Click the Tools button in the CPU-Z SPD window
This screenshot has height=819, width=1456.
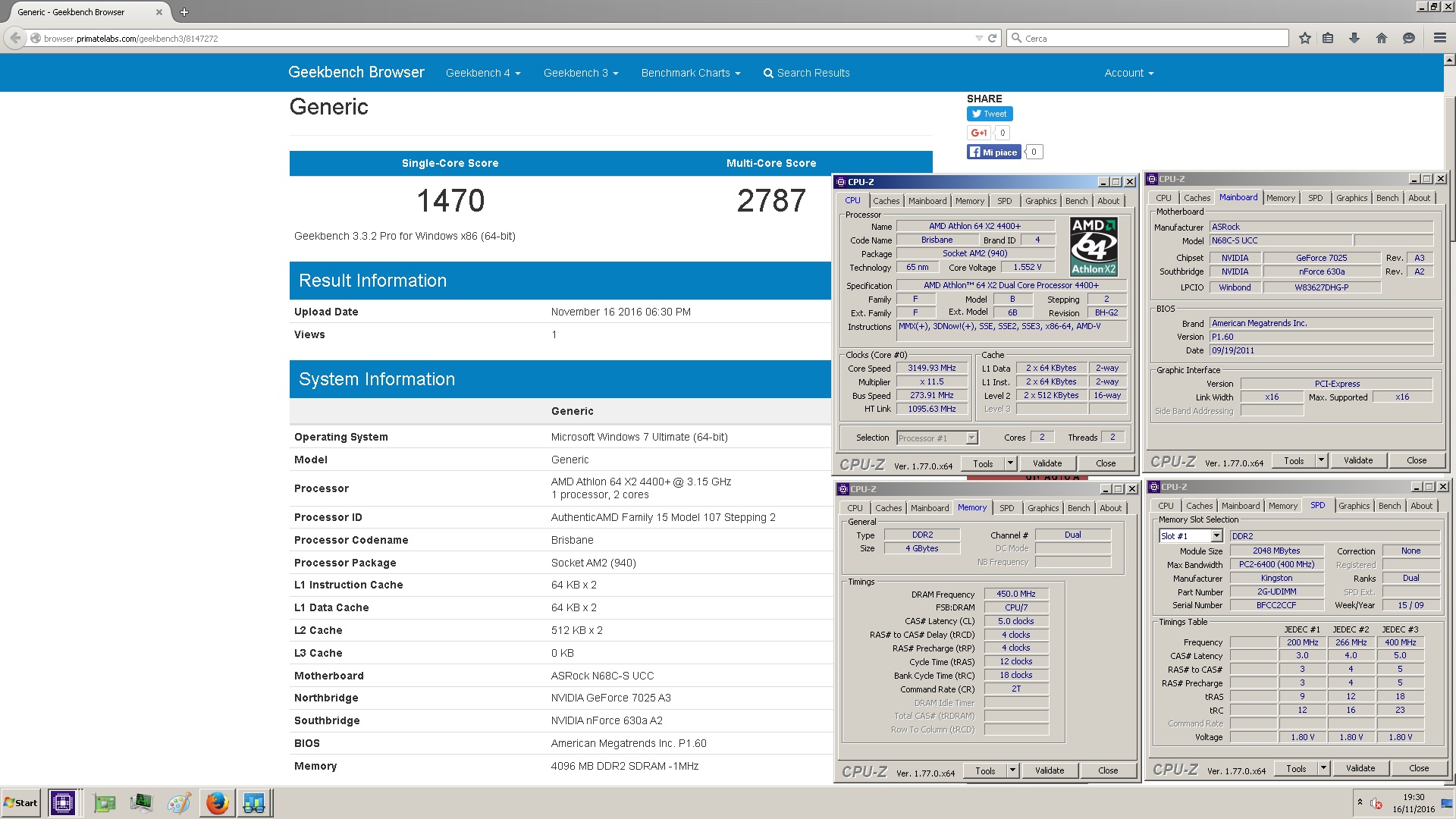[x=1296, y=768]
